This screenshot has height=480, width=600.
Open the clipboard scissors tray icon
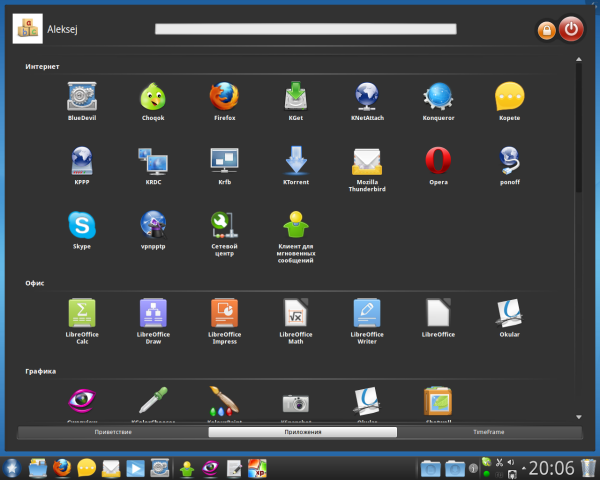click(x=499, y=462)
